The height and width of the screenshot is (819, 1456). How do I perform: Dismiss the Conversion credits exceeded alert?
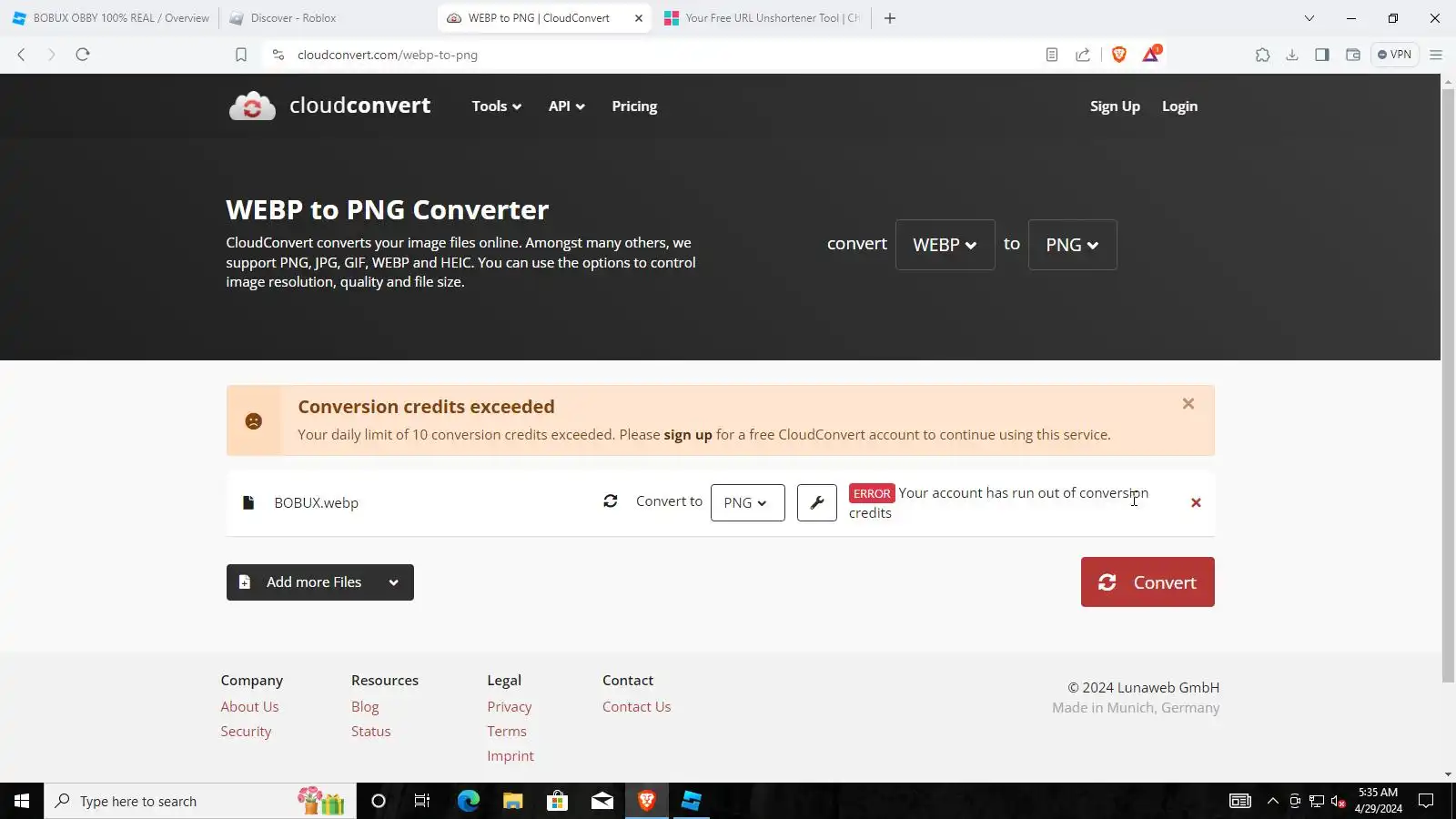tap(1188, 404)
